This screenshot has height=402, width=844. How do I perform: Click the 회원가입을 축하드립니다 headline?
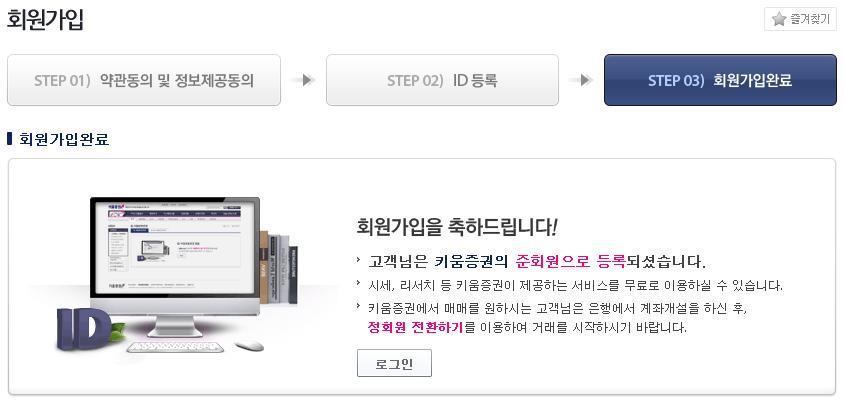(457, 228)
